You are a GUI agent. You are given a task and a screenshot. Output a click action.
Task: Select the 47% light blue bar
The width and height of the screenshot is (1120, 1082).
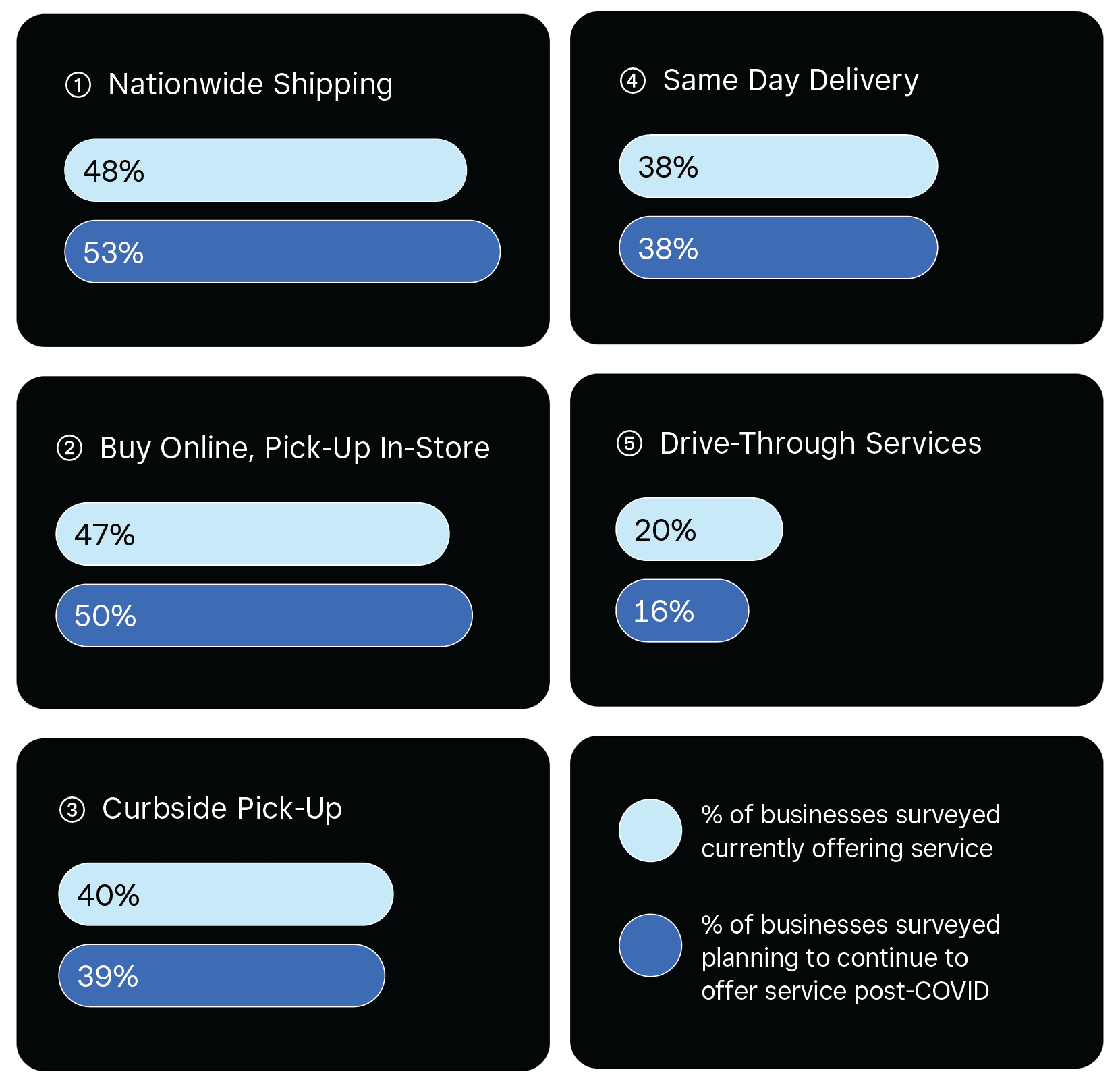253,534
